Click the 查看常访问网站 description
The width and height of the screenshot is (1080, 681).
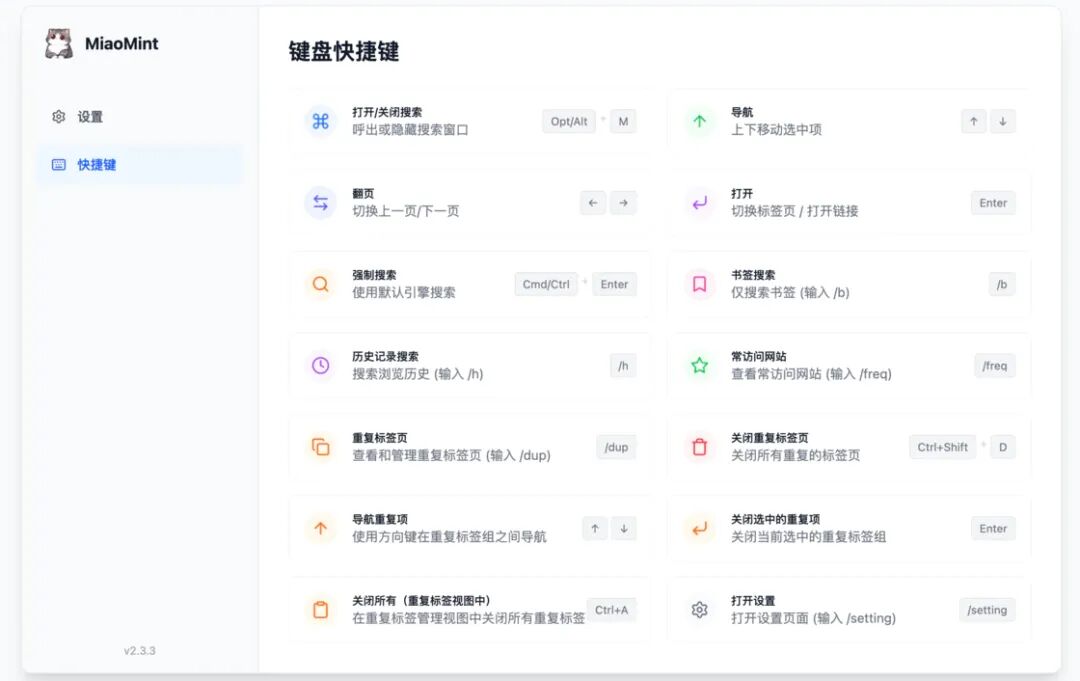tap(811, 373)
